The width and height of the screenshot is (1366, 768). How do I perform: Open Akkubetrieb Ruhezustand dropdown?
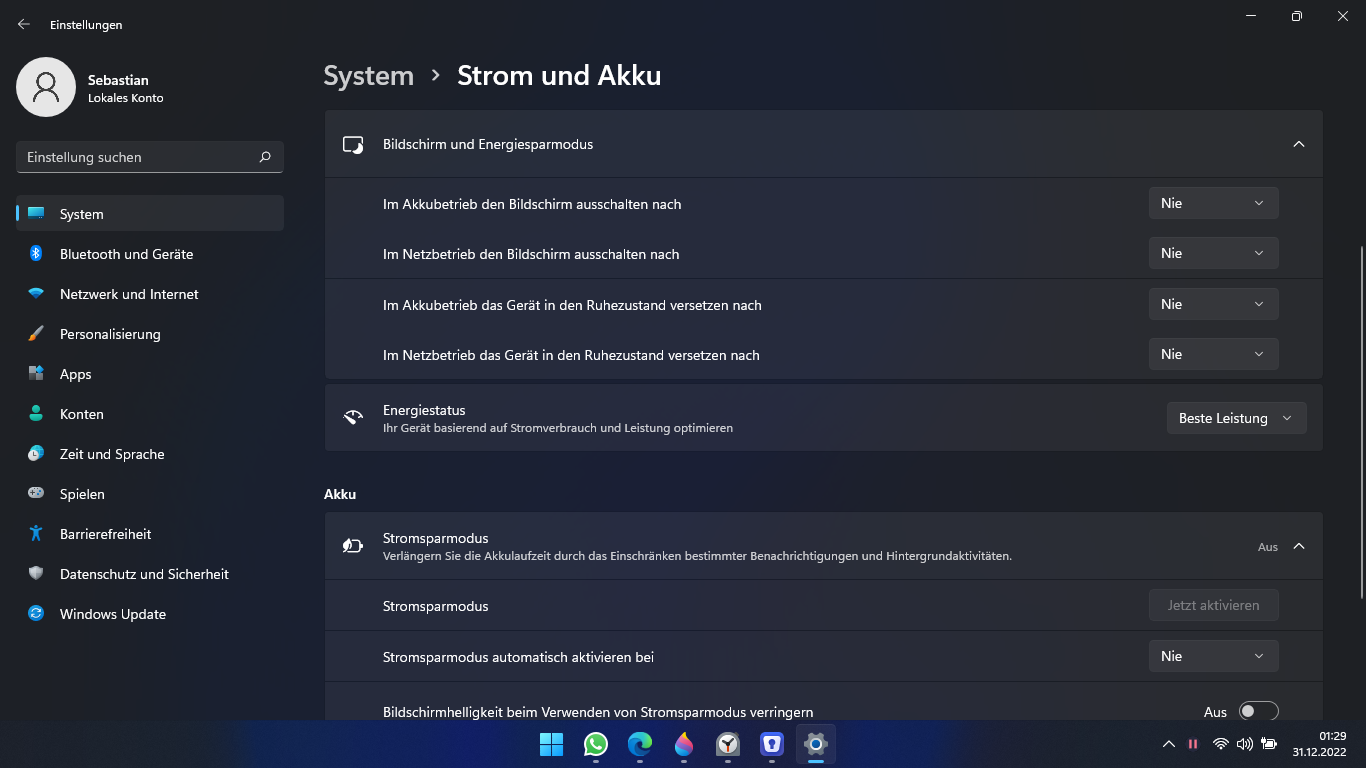click(x=1213, y=304)
